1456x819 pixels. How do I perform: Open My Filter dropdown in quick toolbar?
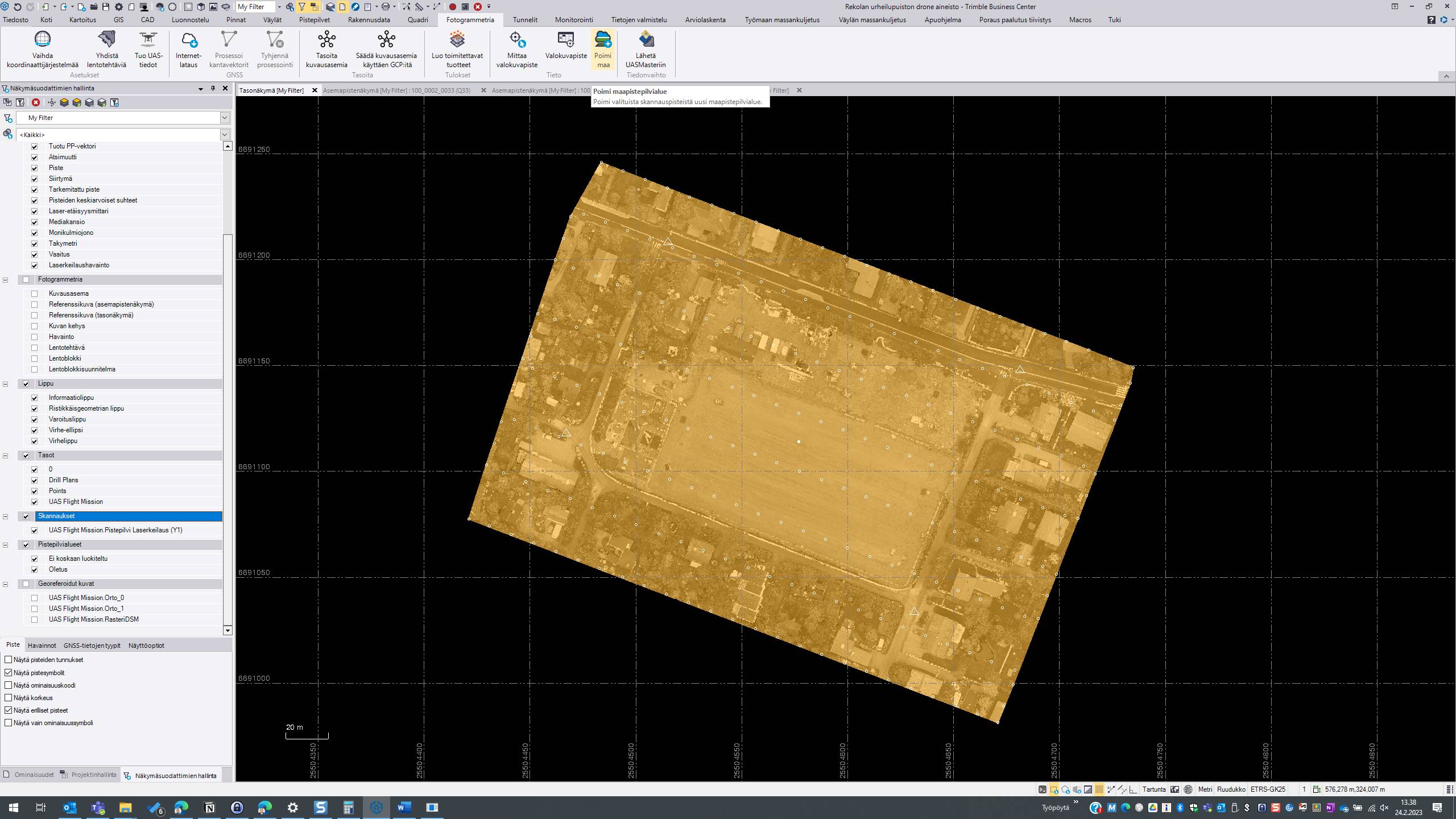pos(279,7)
